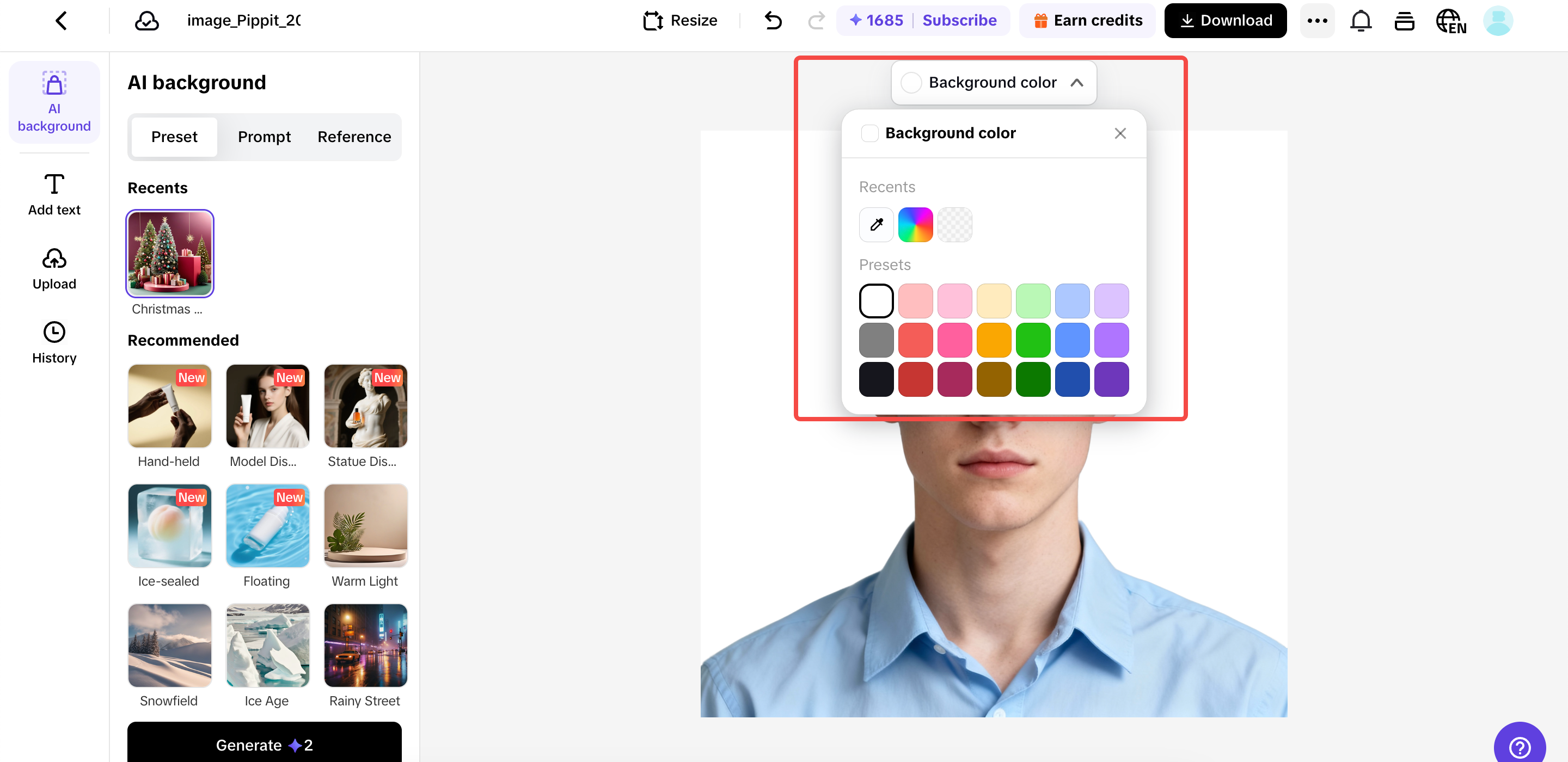Select the transparent checkered background swatch
Image resolution: width=1568 pixels, height=762 pixels.
pos(954,225)
